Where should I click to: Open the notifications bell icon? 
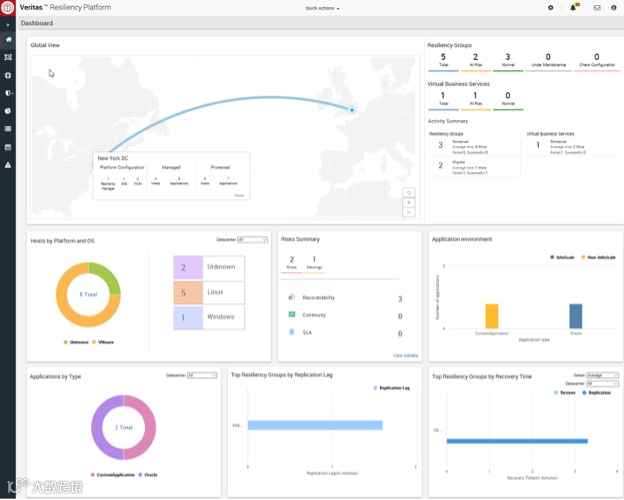coord(573,8)
